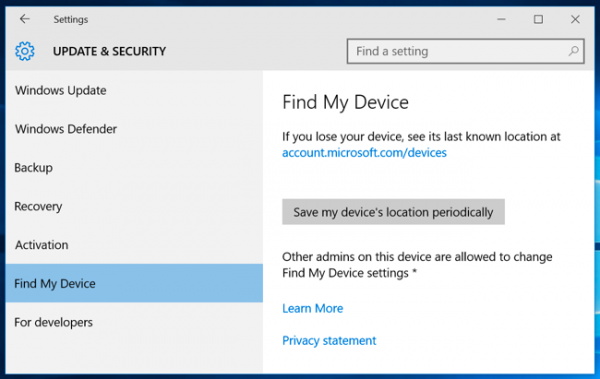Close the Settings window

click(575, 19)
